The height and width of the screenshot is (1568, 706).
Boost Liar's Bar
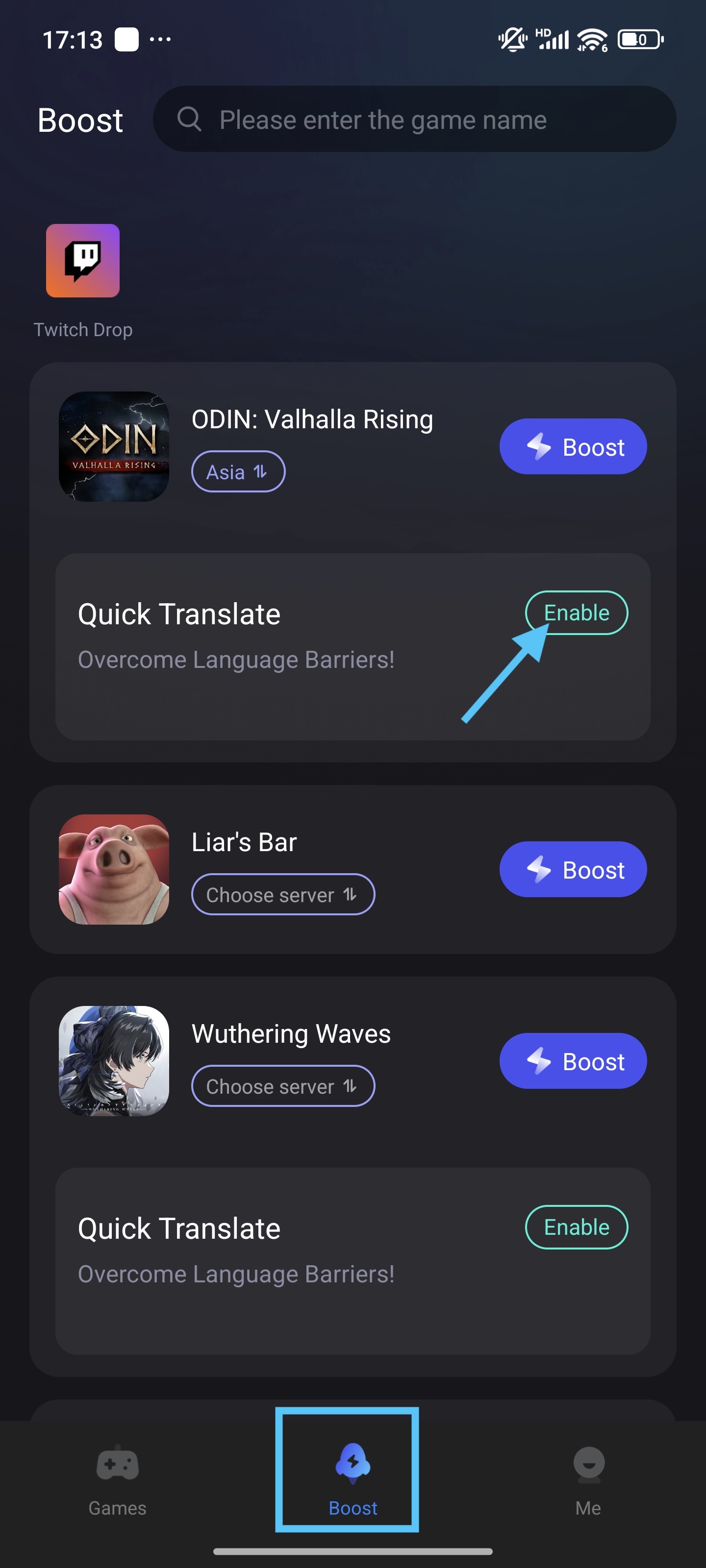pos(573,869)
